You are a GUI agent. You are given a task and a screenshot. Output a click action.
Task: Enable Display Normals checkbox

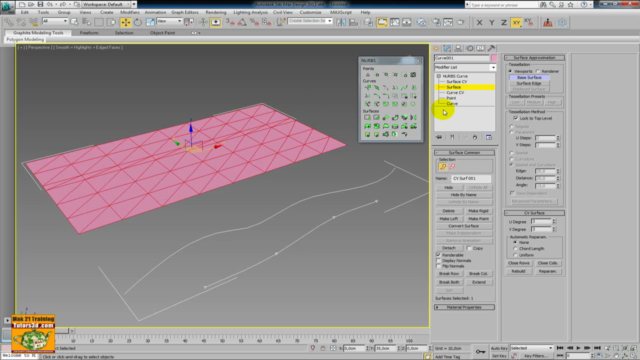(439, 260)
